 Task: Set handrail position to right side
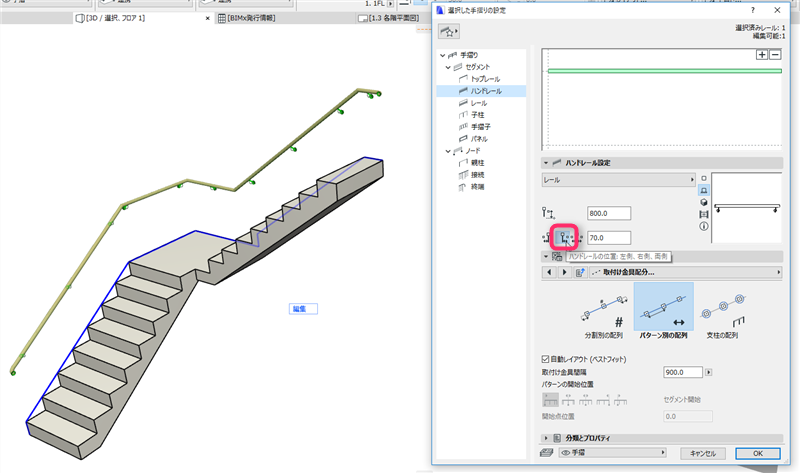(563, 238)
